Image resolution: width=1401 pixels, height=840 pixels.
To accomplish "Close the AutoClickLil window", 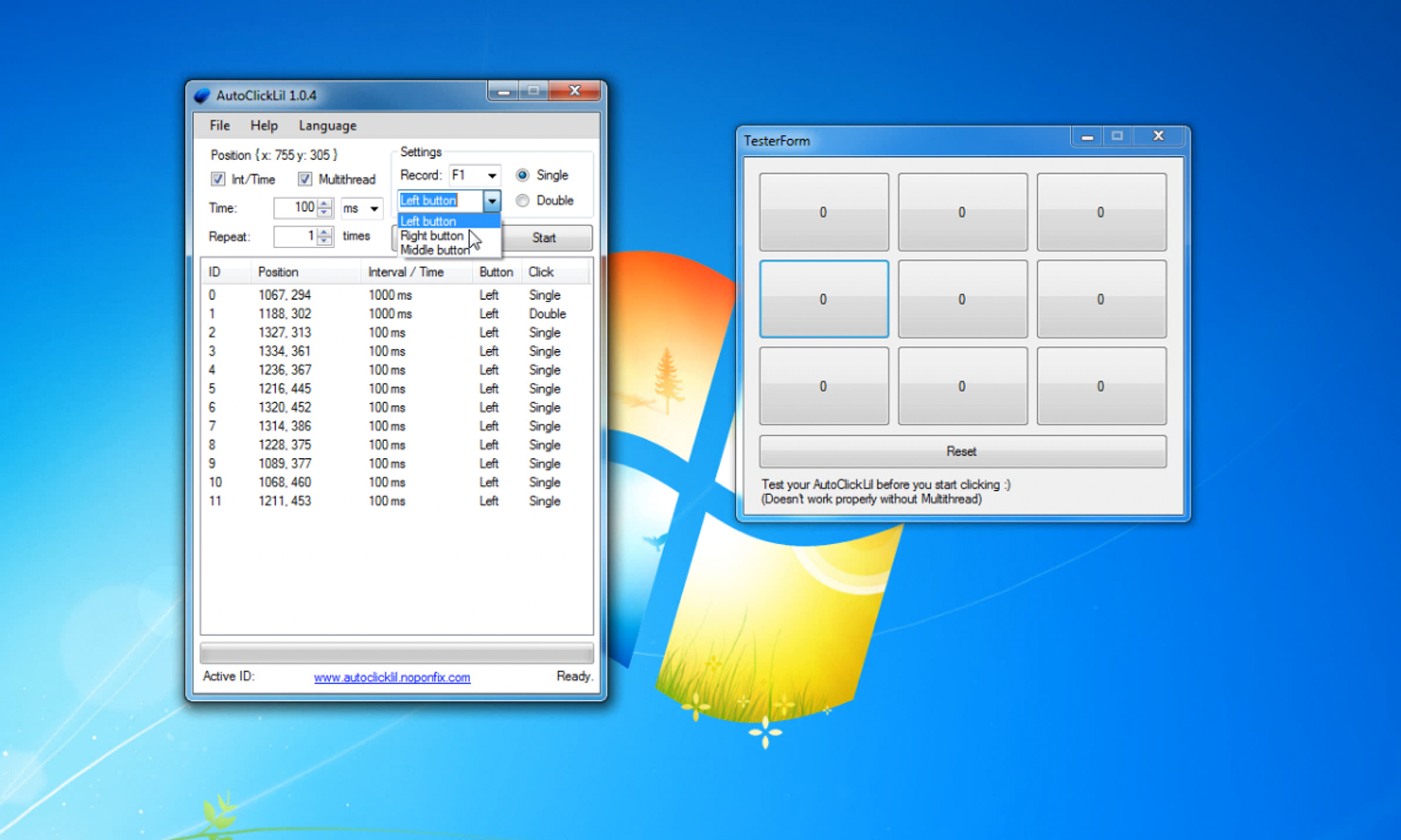I will coord(575,91).
